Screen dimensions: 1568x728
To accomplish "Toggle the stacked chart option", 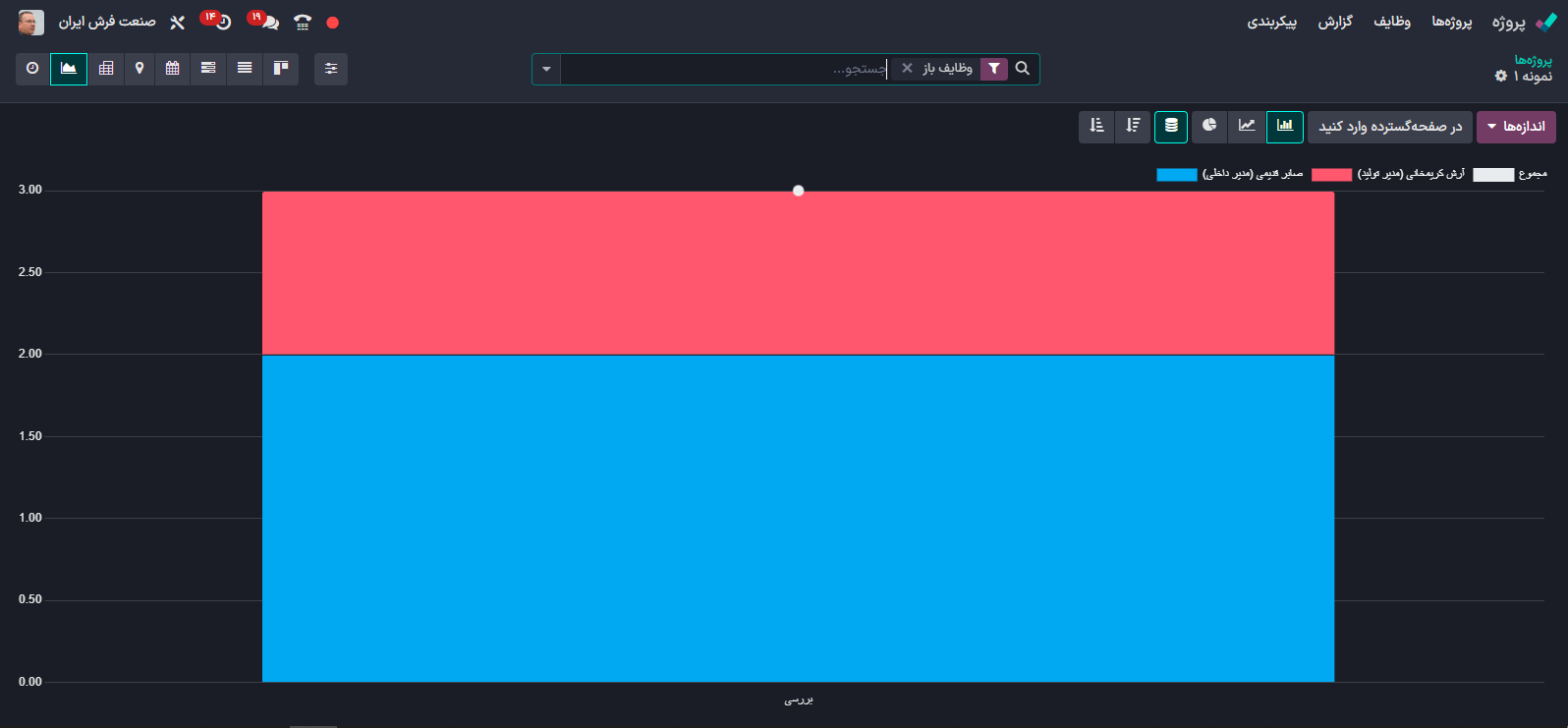I will [x=1171, y=126].
